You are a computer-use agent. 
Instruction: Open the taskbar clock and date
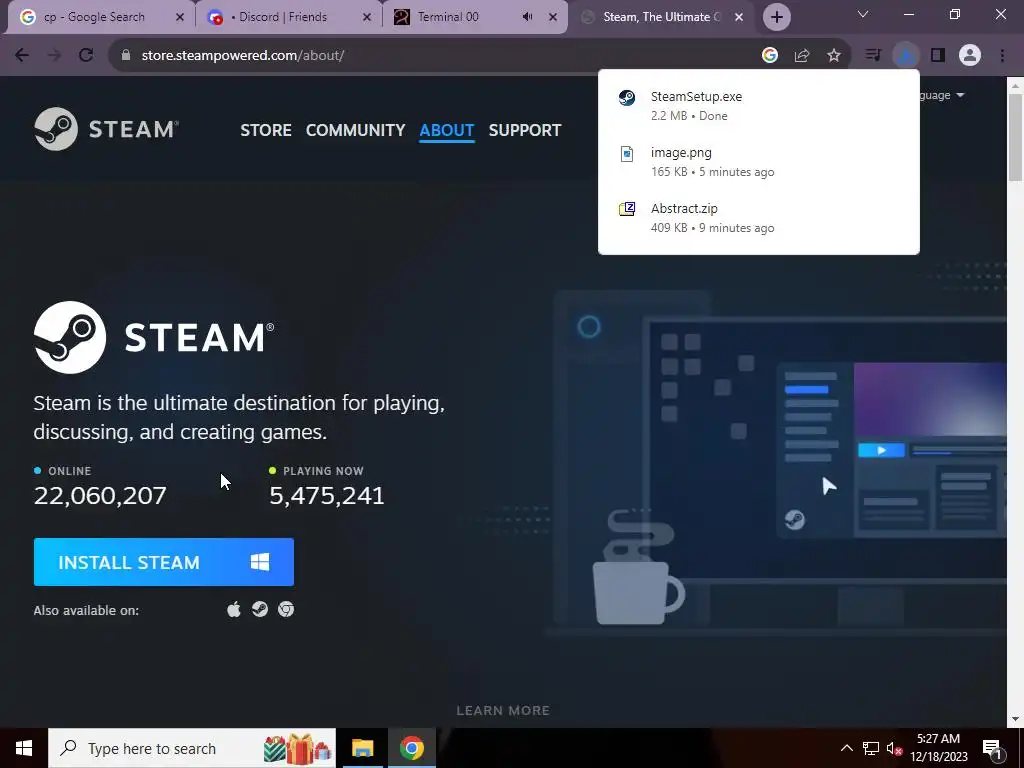pyautogui.click(x=938, y=748)
